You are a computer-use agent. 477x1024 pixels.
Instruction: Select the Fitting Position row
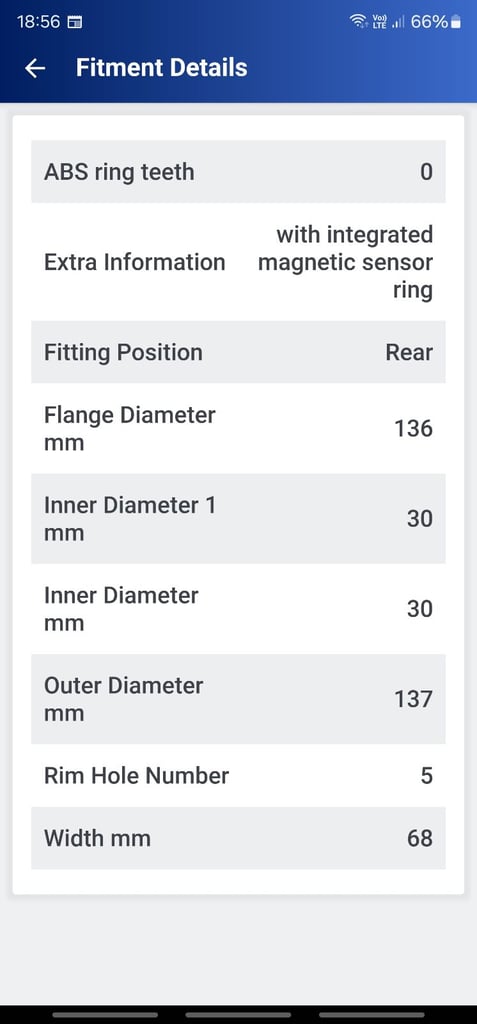tap(238, 352)
